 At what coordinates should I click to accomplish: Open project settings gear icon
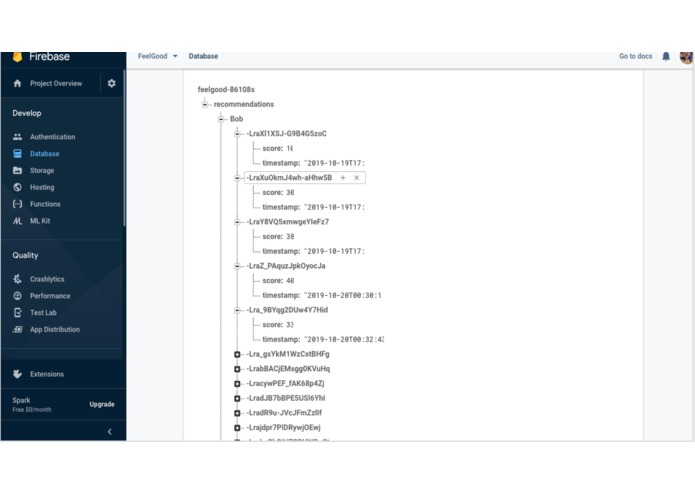coord(112,83)
